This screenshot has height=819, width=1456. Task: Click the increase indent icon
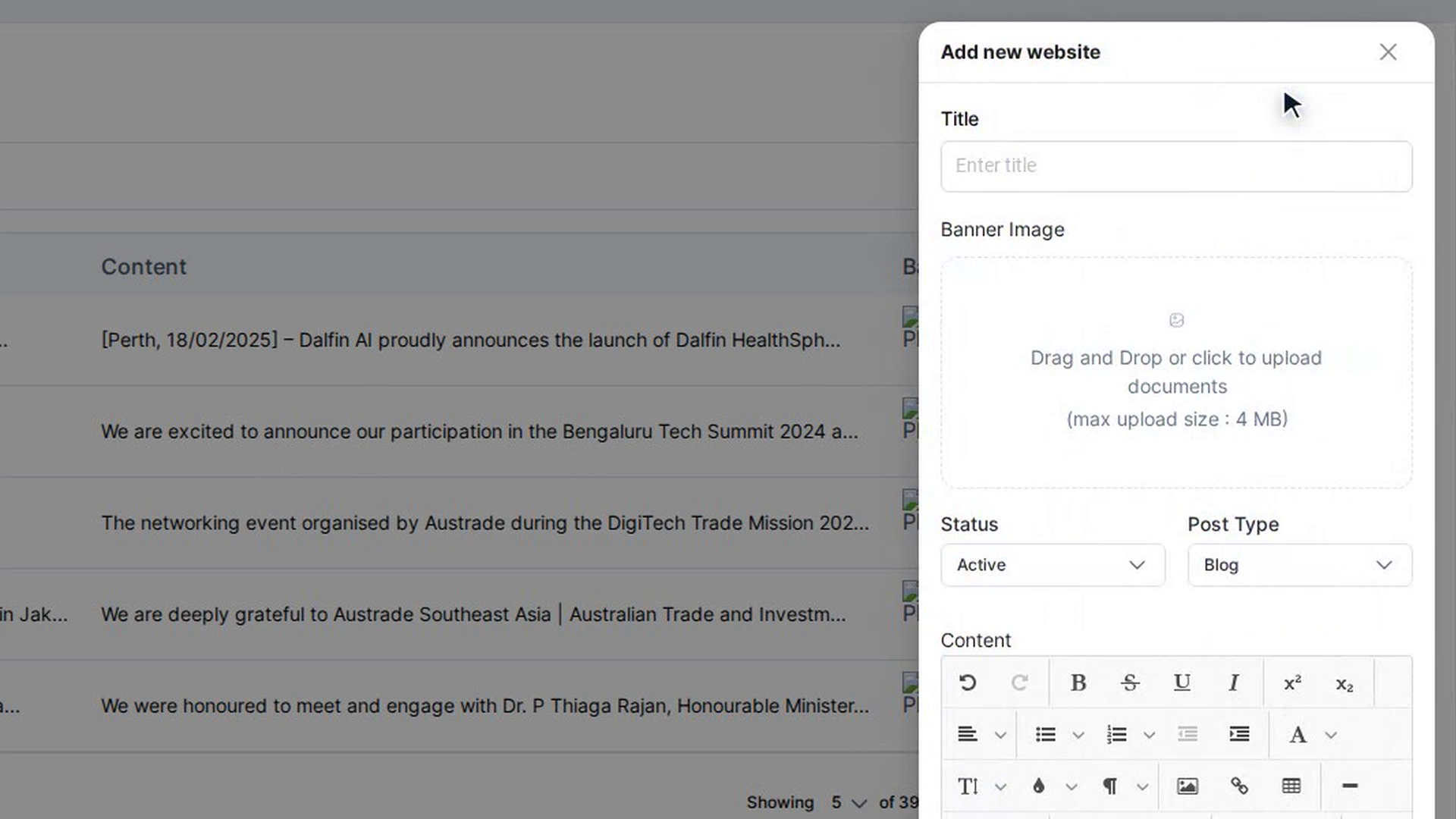click(1239, 734)
